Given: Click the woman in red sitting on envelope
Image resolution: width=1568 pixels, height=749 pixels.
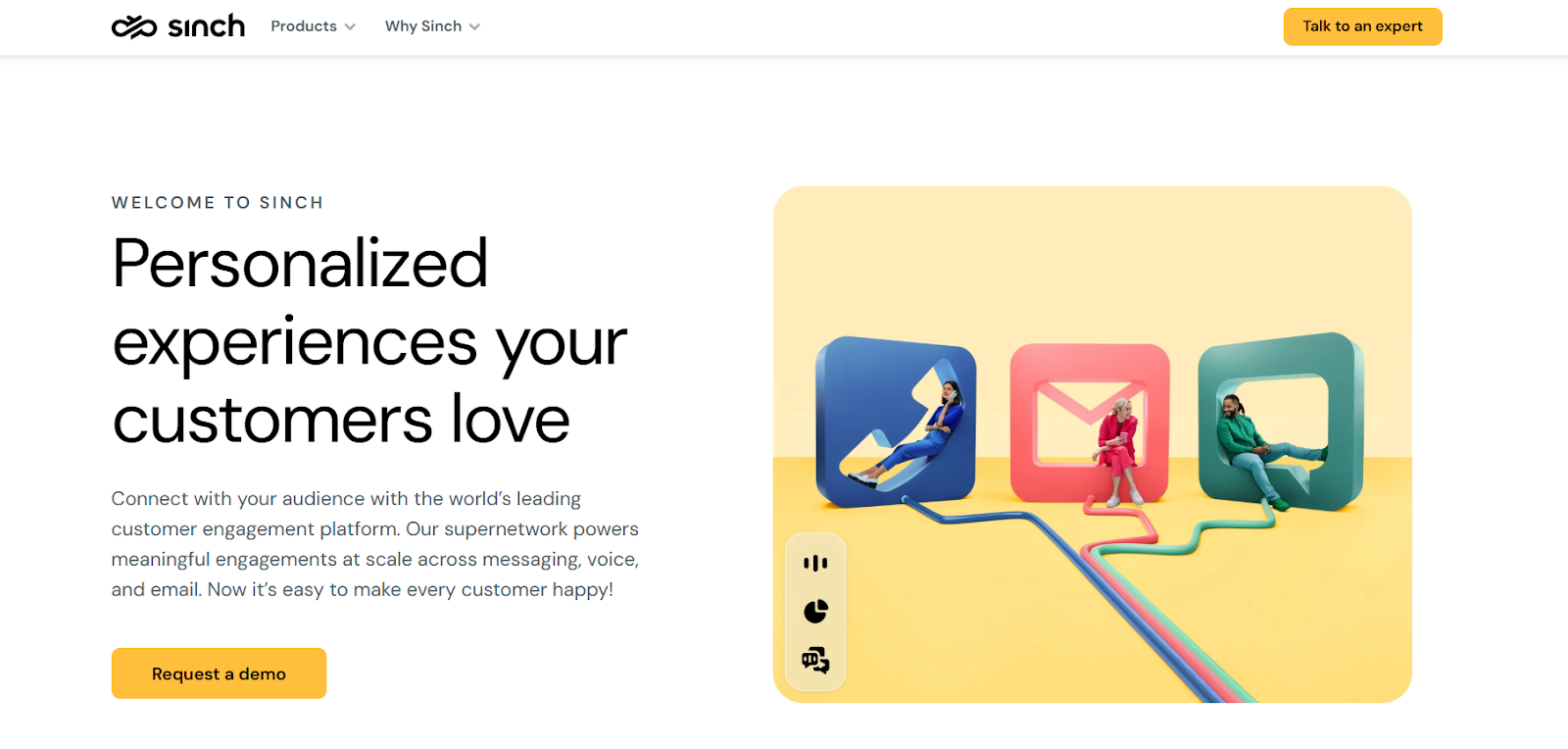Looking at the screenshot, I should 1117,449.
